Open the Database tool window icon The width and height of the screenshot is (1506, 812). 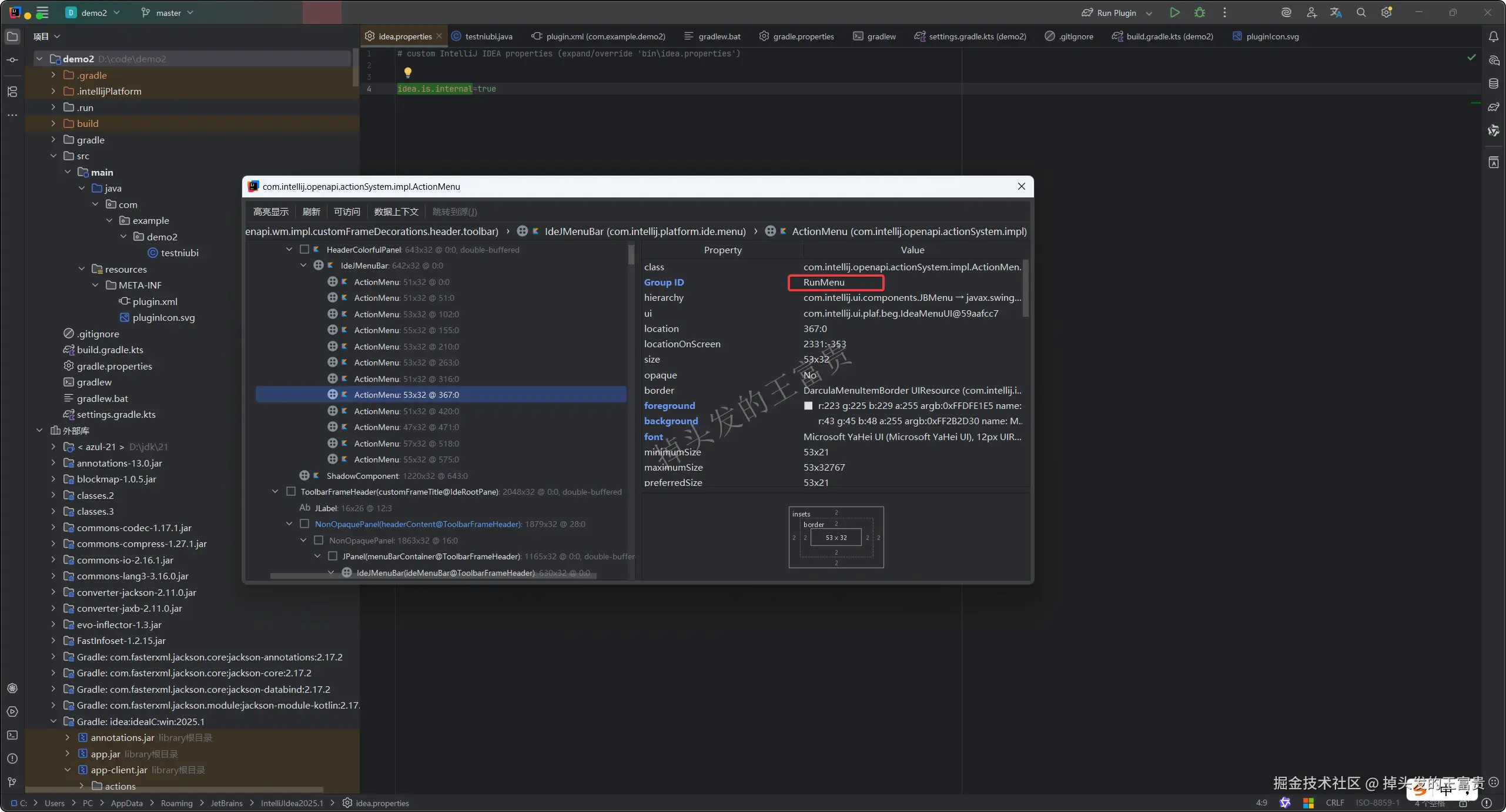tap(1493, 83)
